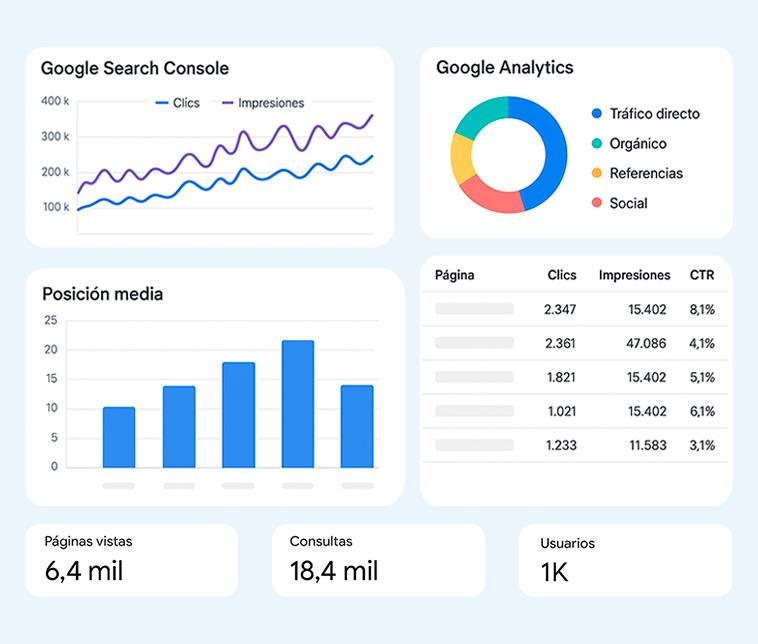Open the Usuarios card label
This screenshot has height=644, width=758.
568,543
